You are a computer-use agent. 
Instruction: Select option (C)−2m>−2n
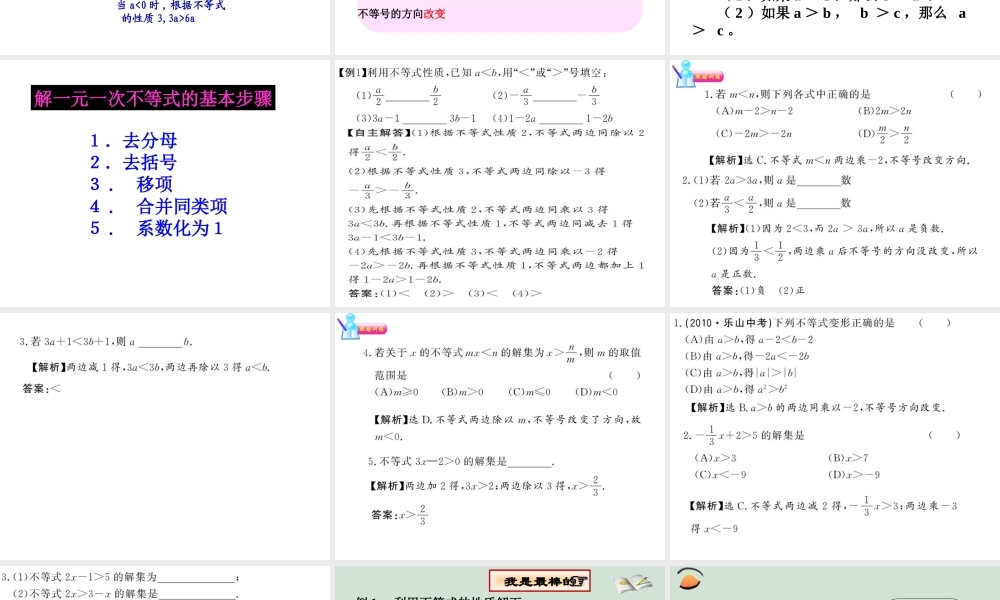(x=754, y=134)
